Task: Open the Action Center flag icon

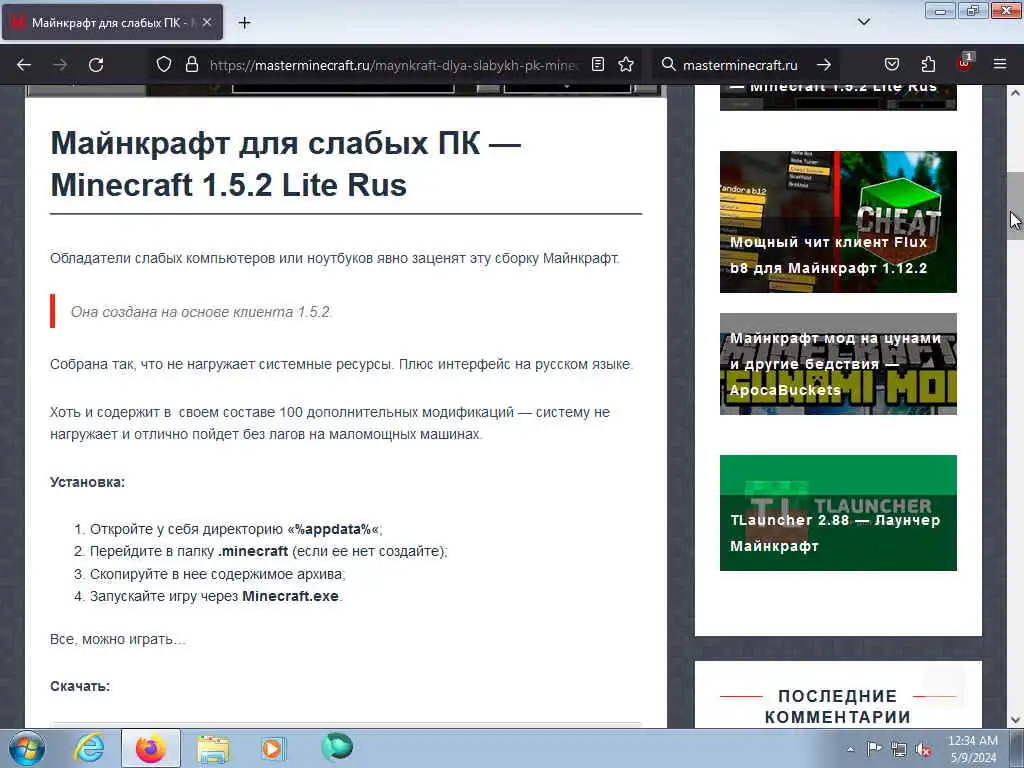Action: [874, 749]
